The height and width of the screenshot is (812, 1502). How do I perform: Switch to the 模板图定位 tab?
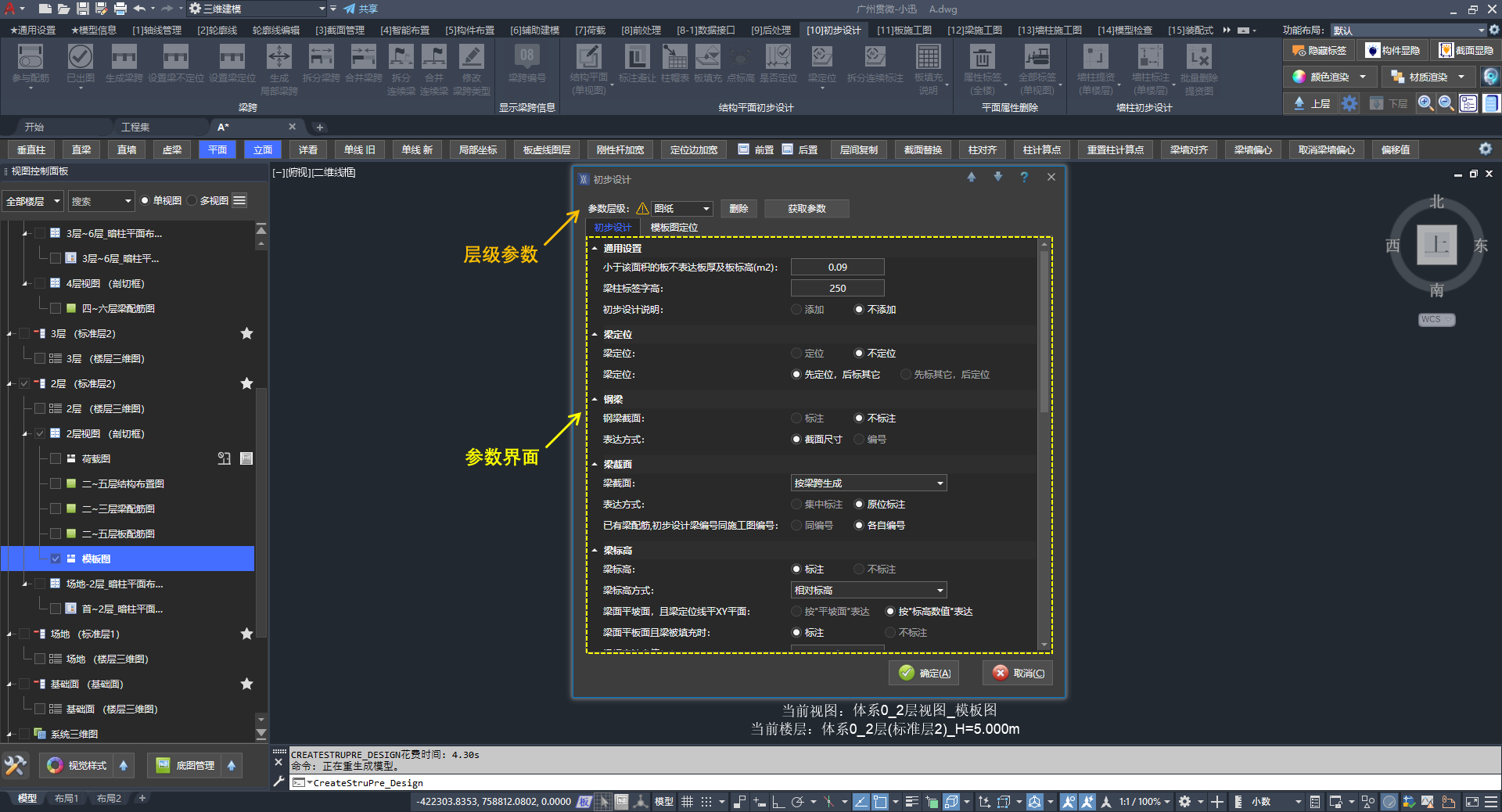674,228
